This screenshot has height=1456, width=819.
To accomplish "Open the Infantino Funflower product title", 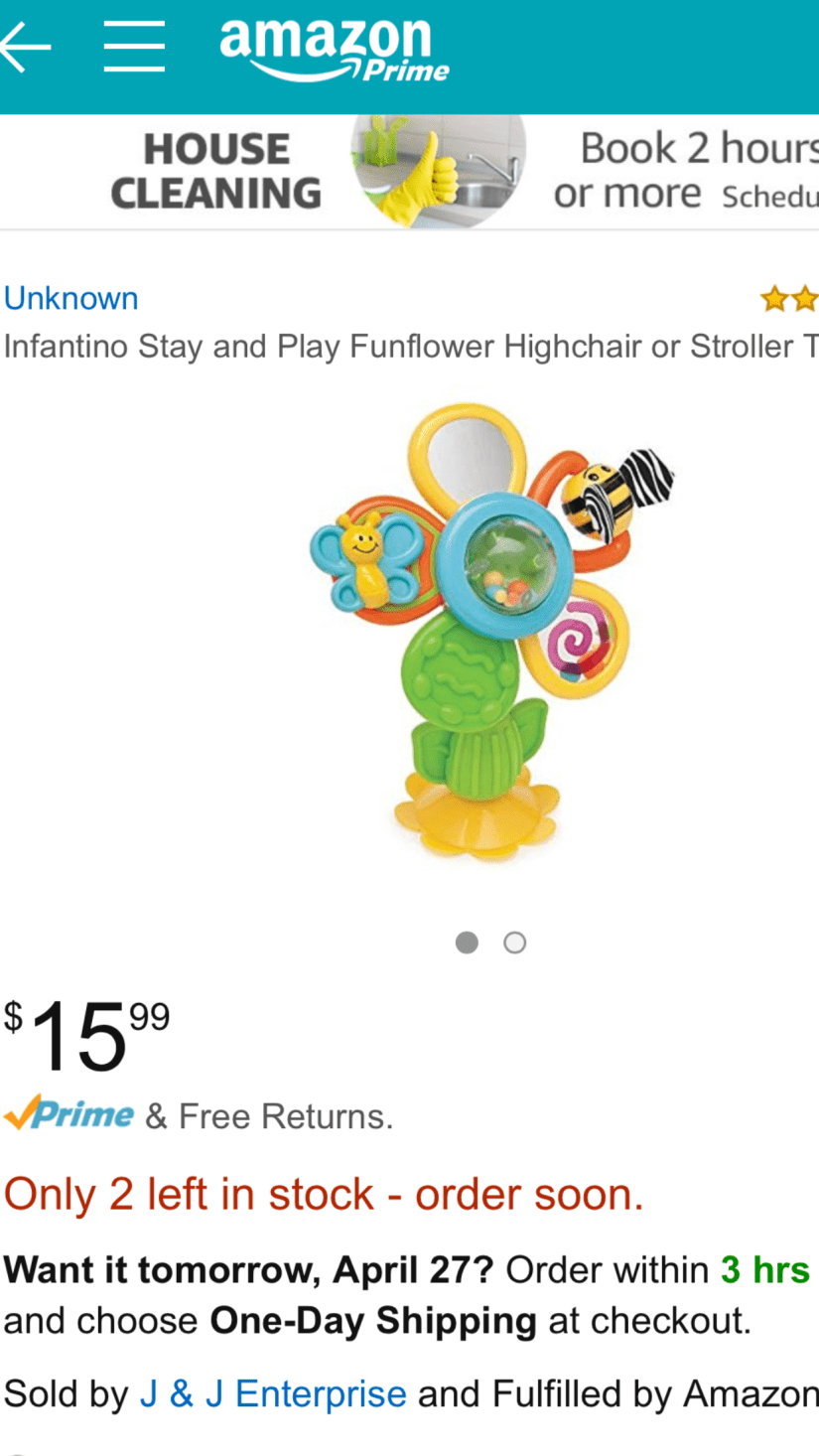I will point(411,347).
